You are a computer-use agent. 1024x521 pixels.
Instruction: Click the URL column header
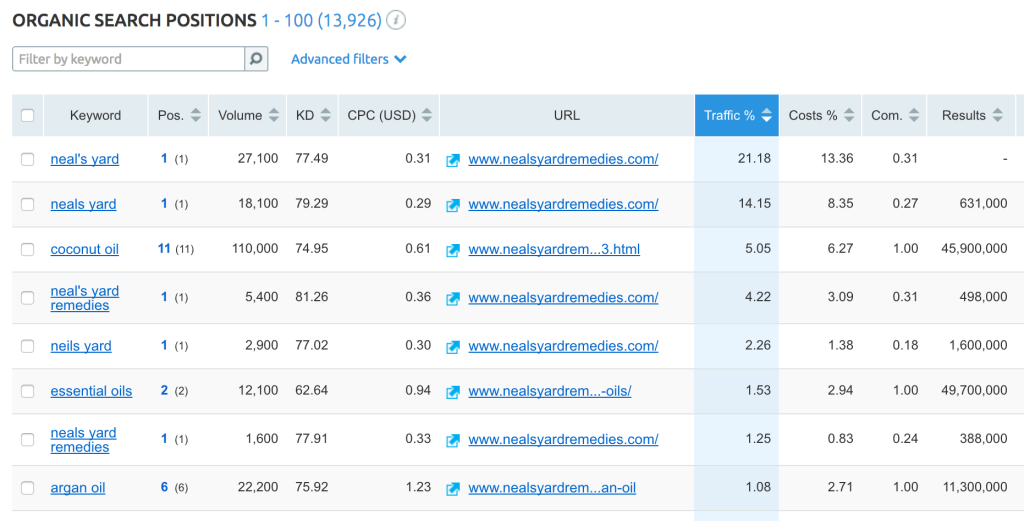click(567, 116)
